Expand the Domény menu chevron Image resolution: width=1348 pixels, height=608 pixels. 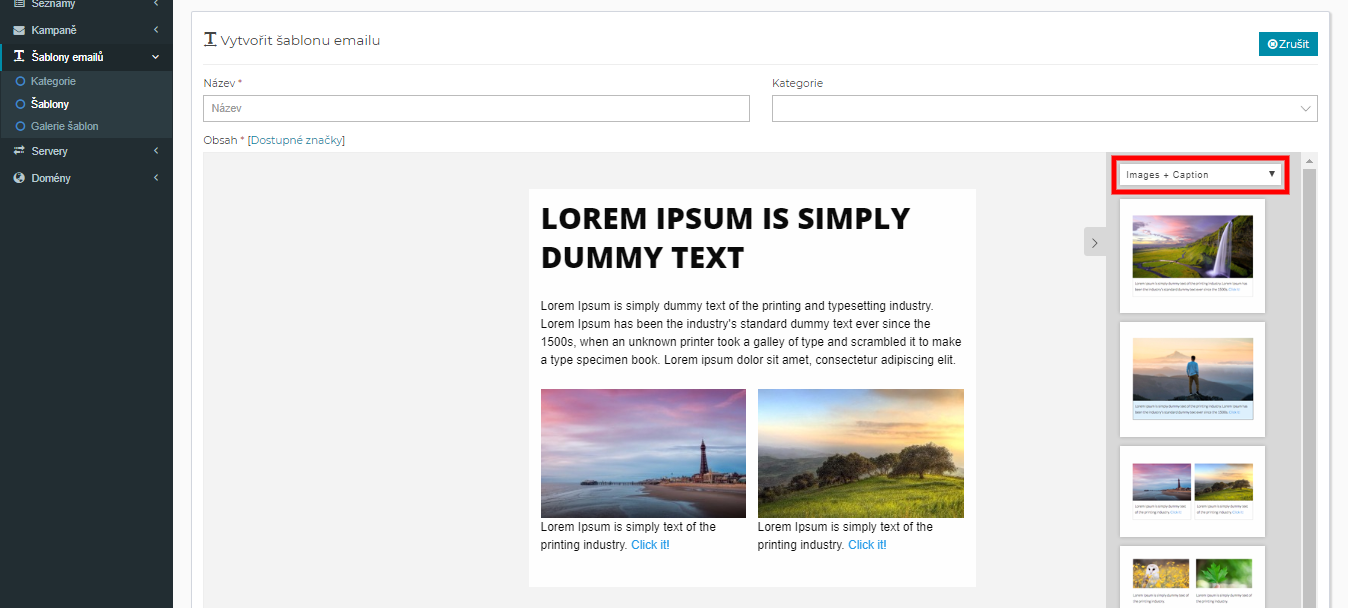point(156,178)
